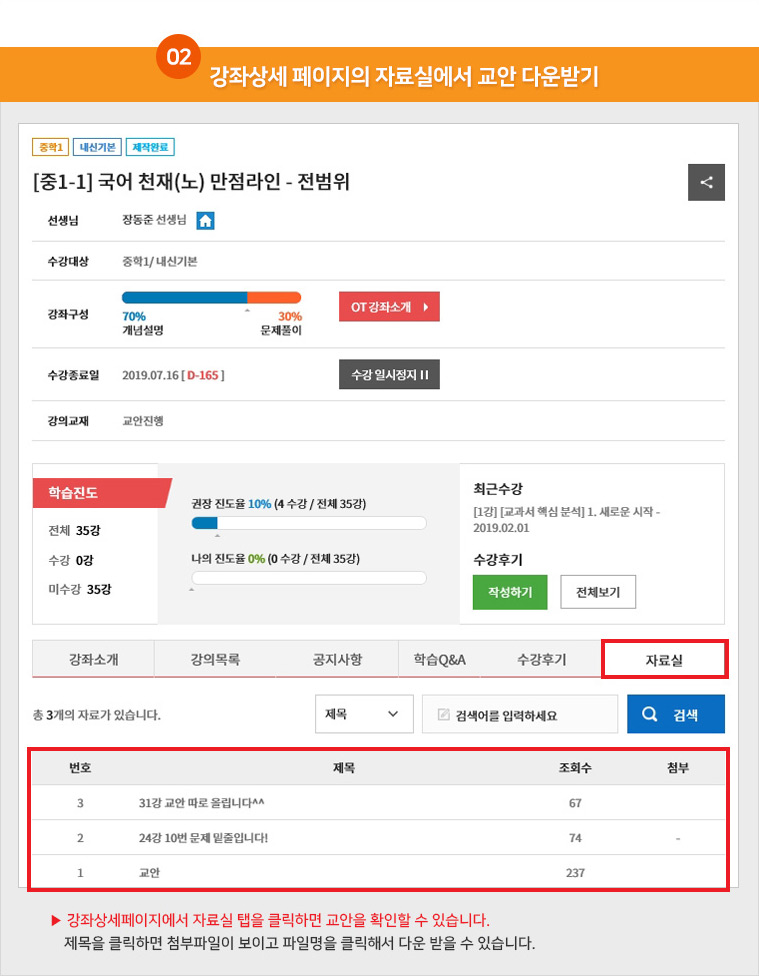
Task: Click the 수강 일시정지 button
Action: click(389, 375)
